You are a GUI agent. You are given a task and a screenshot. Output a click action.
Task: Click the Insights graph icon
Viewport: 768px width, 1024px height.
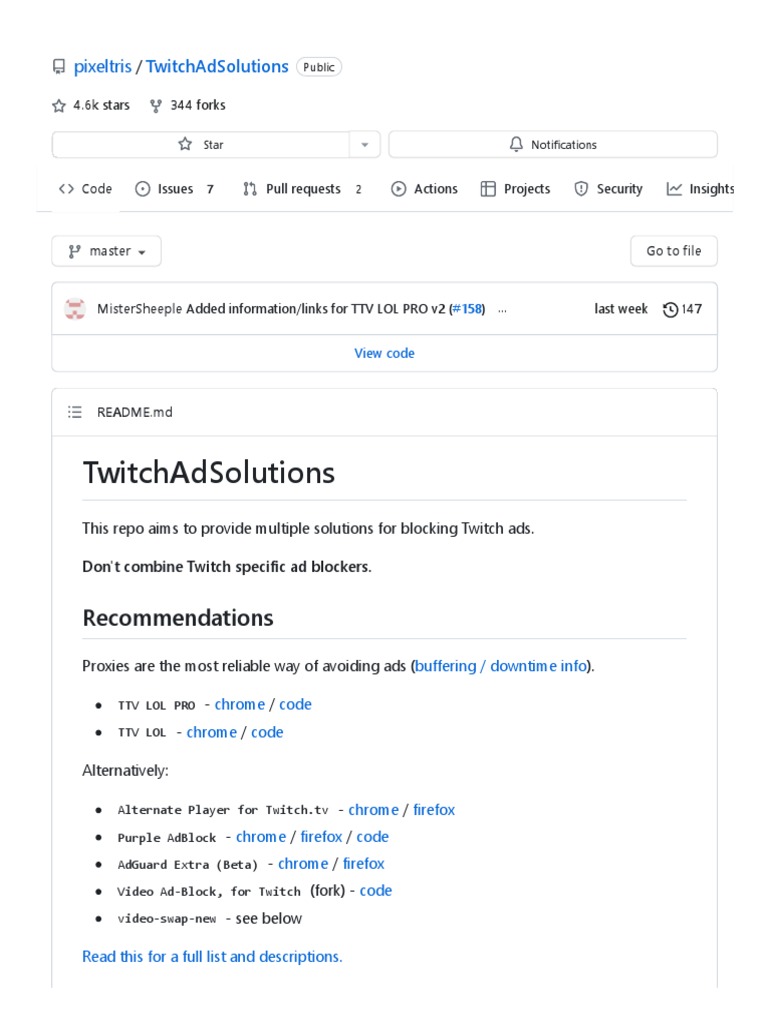tap(675, 189)
